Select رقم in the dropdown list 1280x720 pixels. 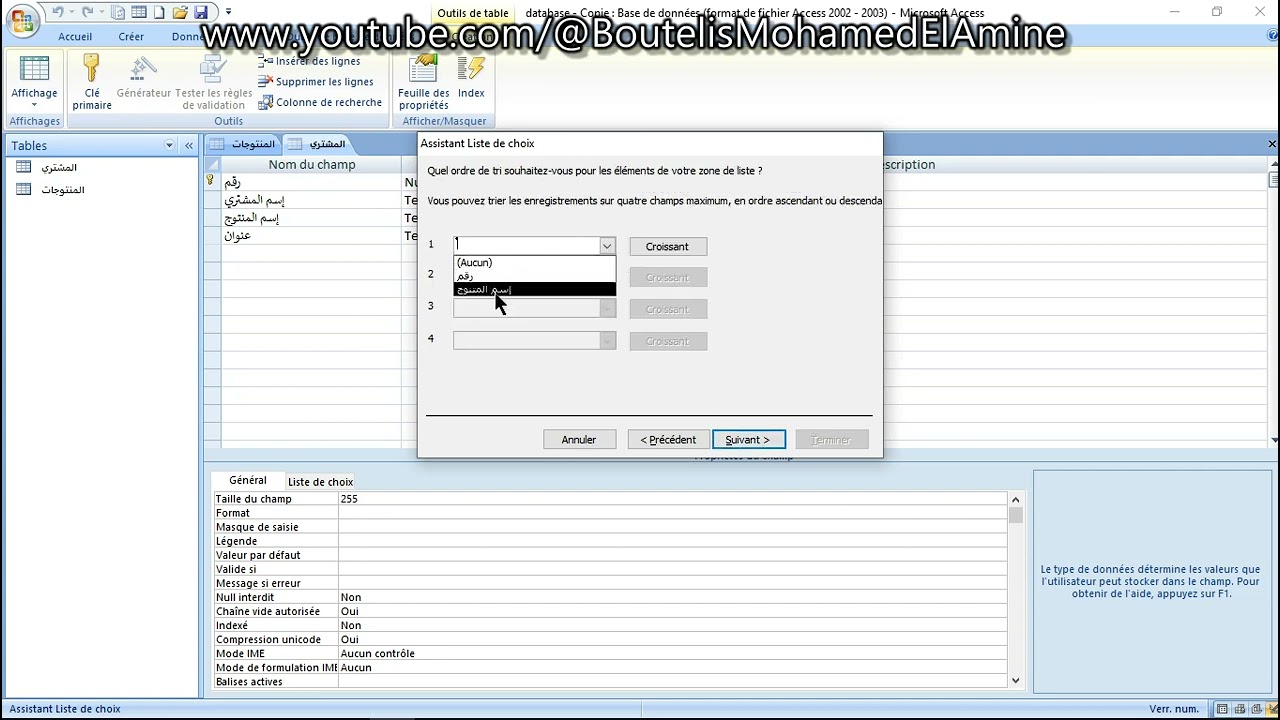pos(535,275)
